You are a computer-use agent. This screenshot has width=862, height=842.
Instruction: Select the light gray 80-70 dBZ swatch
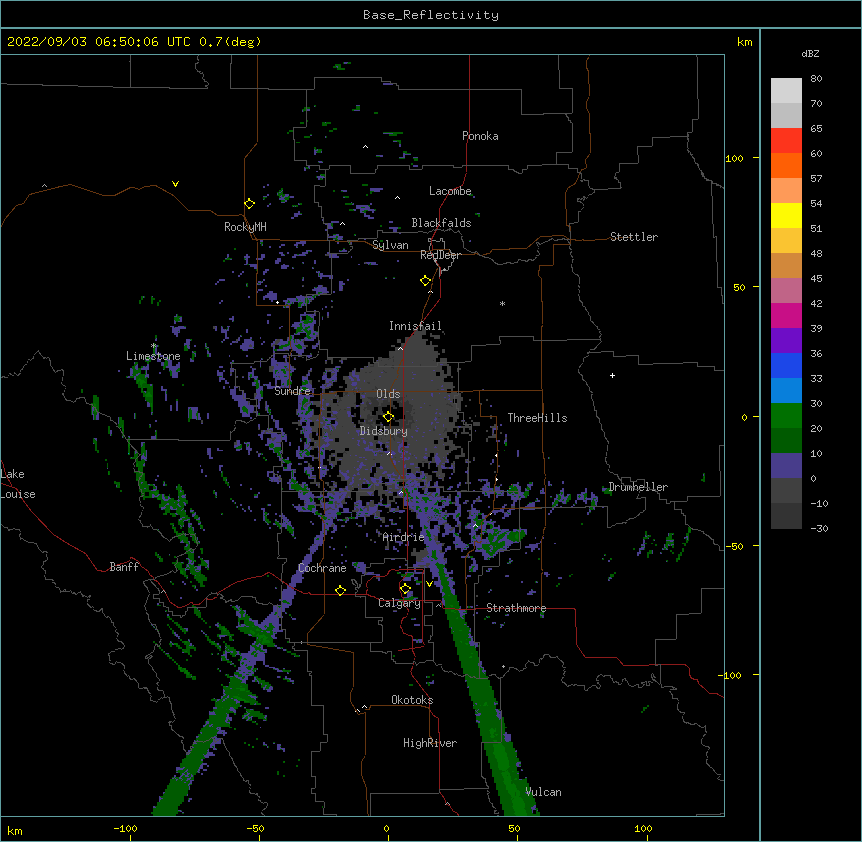[786, 91]
